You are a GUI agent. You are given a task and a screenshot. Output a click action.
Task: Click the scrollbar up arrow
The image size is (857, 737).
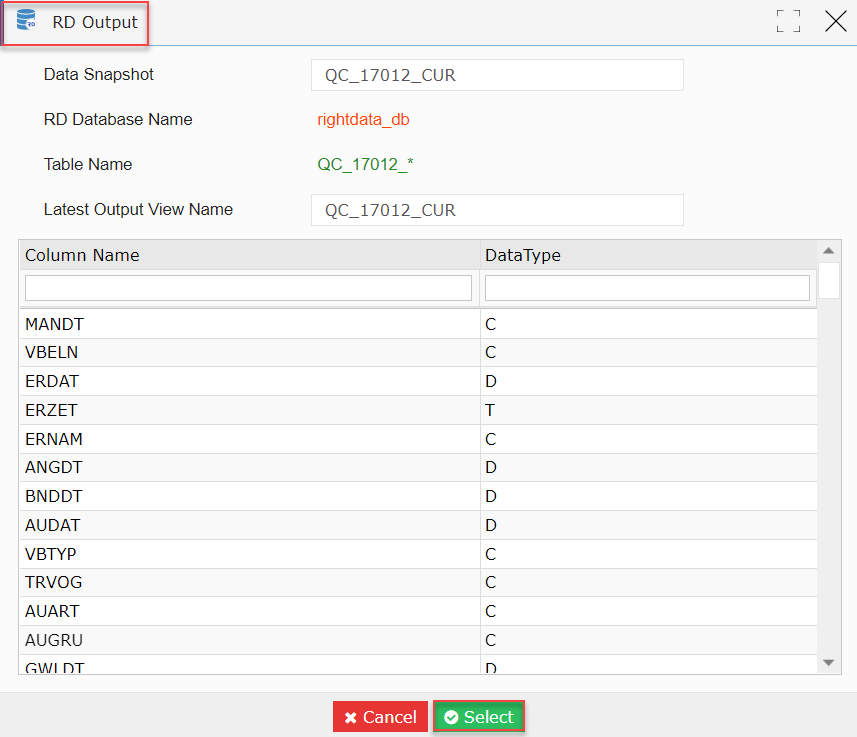tap(829, 250)
